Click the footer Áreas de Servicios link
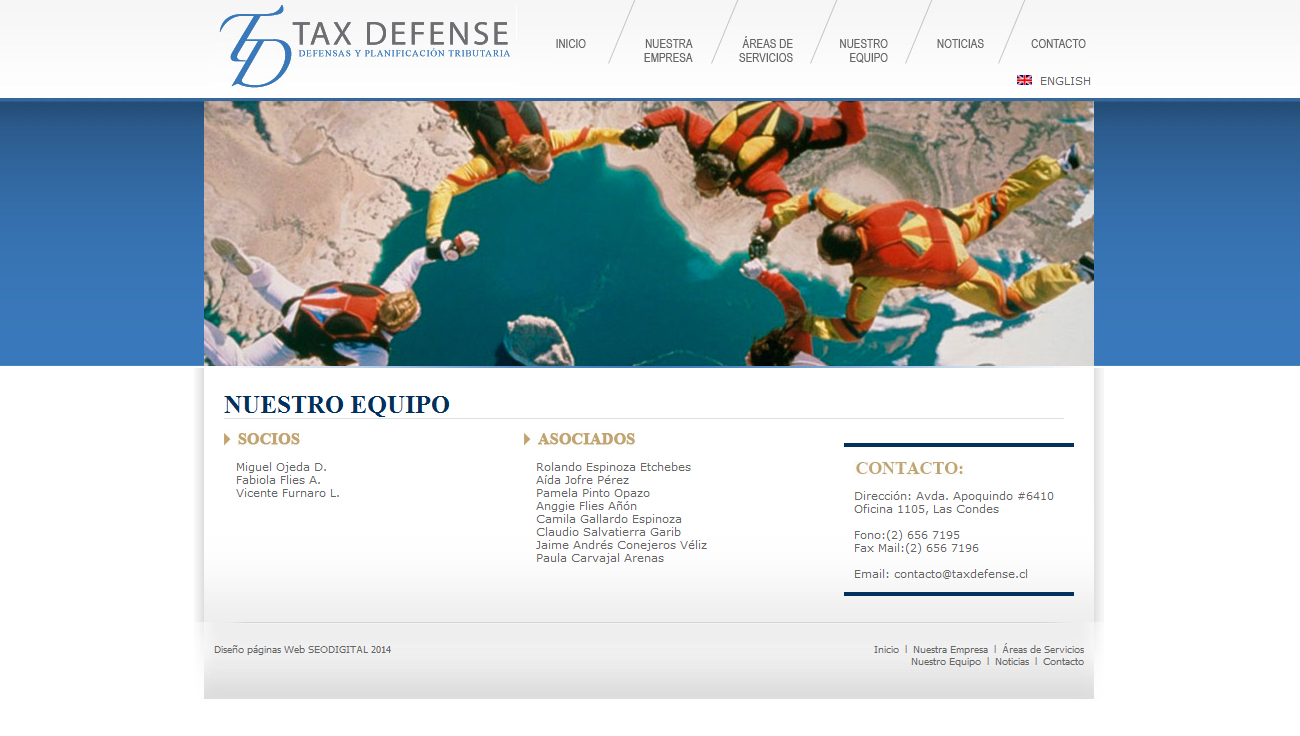 click(x=1043, y=650)
